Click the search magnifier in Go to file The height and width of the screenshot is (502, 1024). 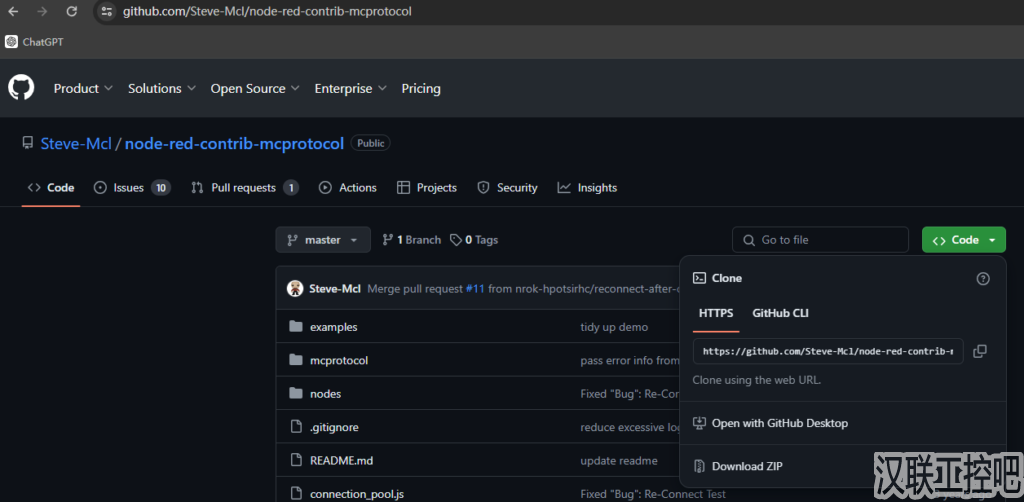pos(748,240)
